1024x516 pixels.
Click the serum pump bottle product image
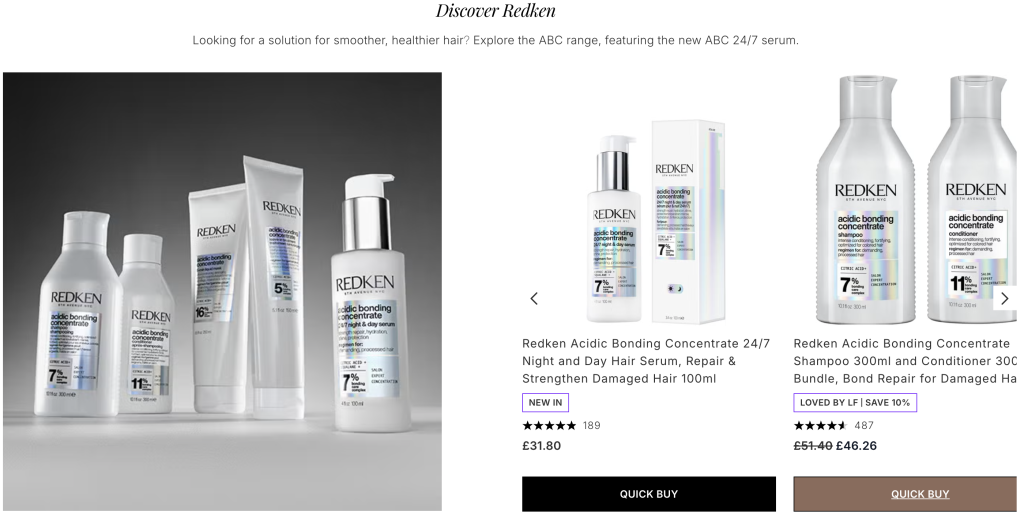pyautogui.click(x=614, y=229)
